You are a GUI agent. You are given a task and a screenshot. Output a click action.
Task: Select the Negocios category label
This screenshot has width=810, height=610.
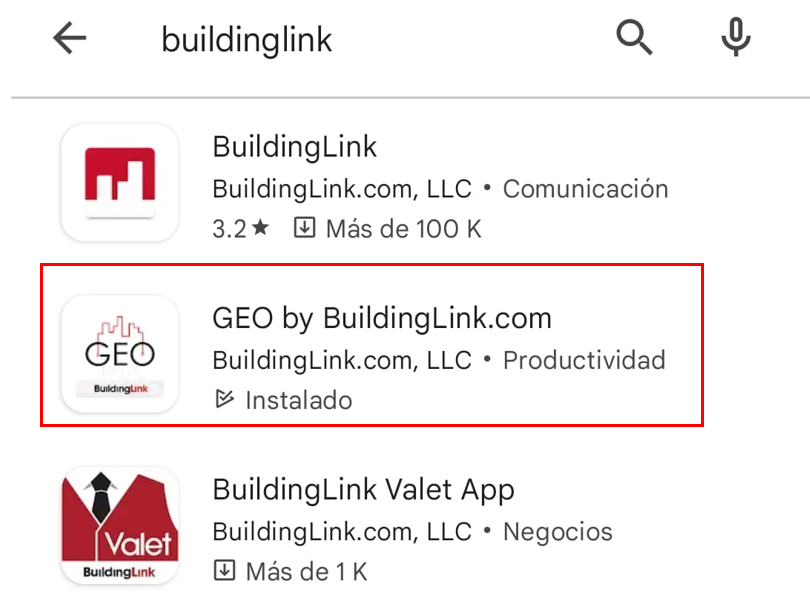tap(558, 531)
